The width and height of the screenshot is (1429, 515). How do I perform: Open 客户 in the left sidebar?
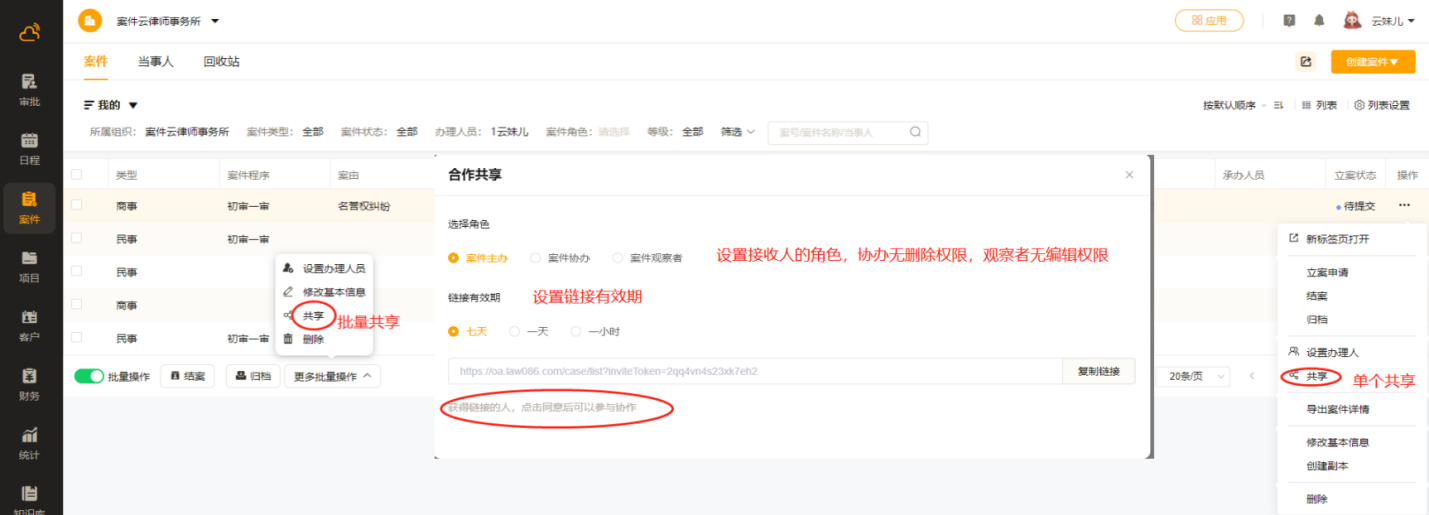pyautogui.click(x=30, y=325)
